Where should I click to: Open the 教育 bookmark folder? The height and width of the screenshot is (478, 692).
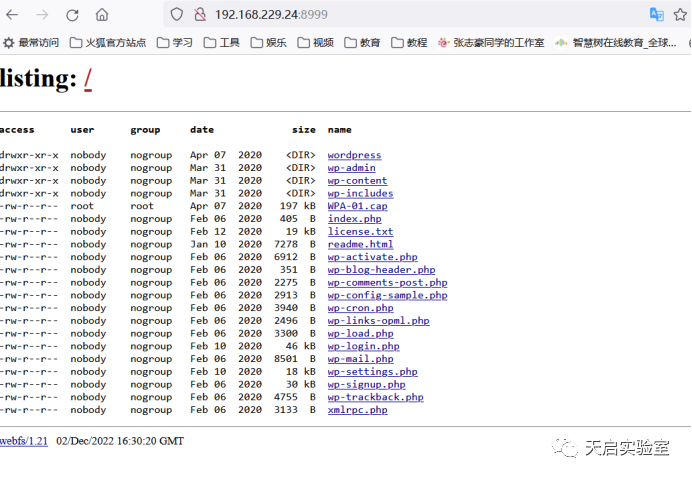[x=362, y=42]
